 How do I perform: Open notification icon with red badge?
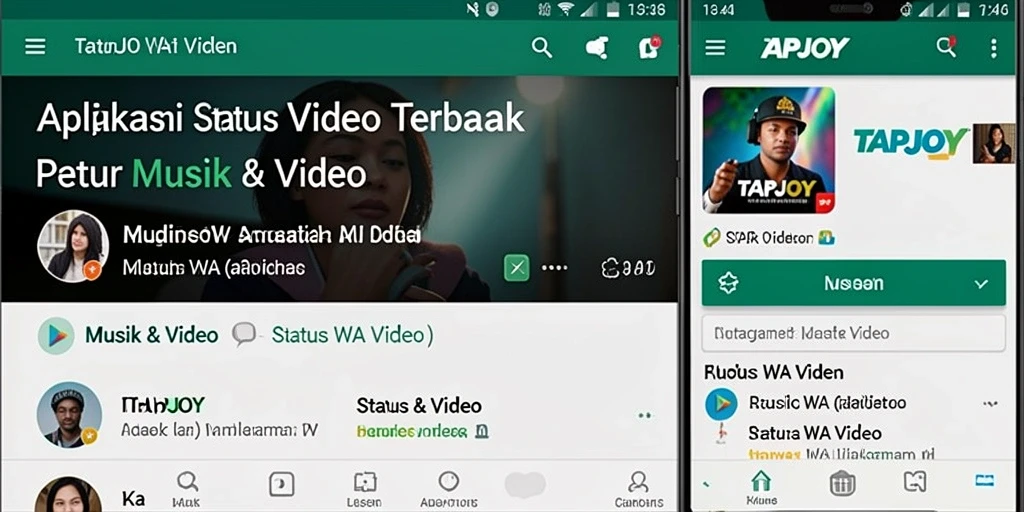pyautogui.click(x=649, y=47)
